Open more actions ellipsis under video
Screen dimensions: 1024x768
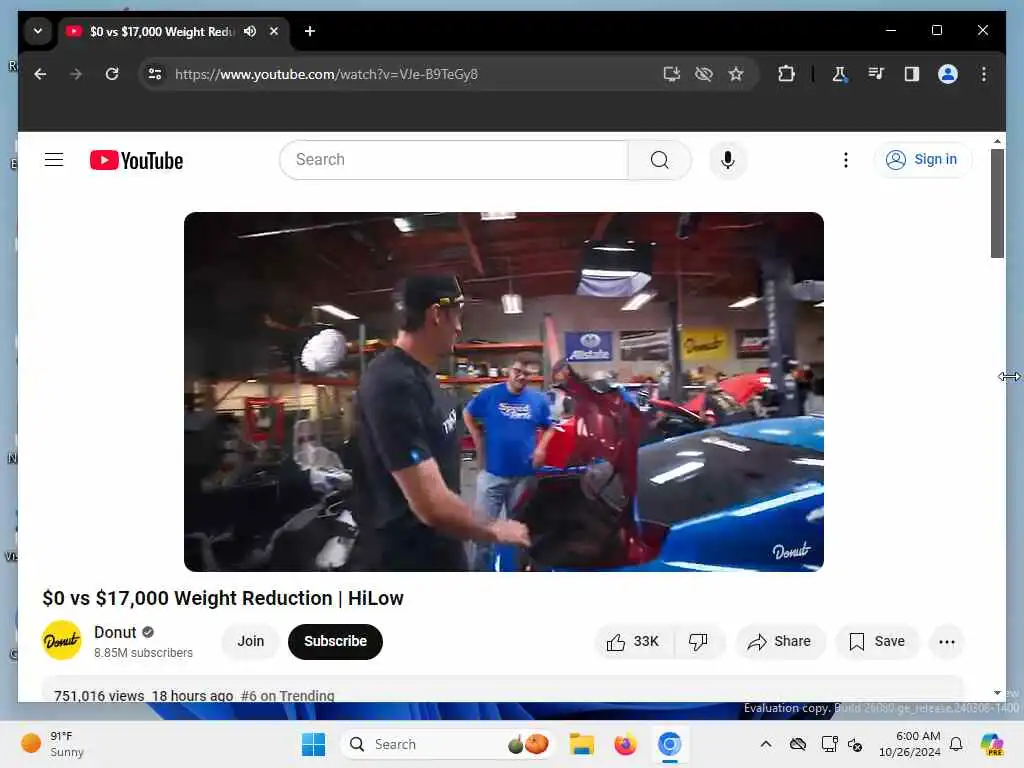[x=947, y=642]
